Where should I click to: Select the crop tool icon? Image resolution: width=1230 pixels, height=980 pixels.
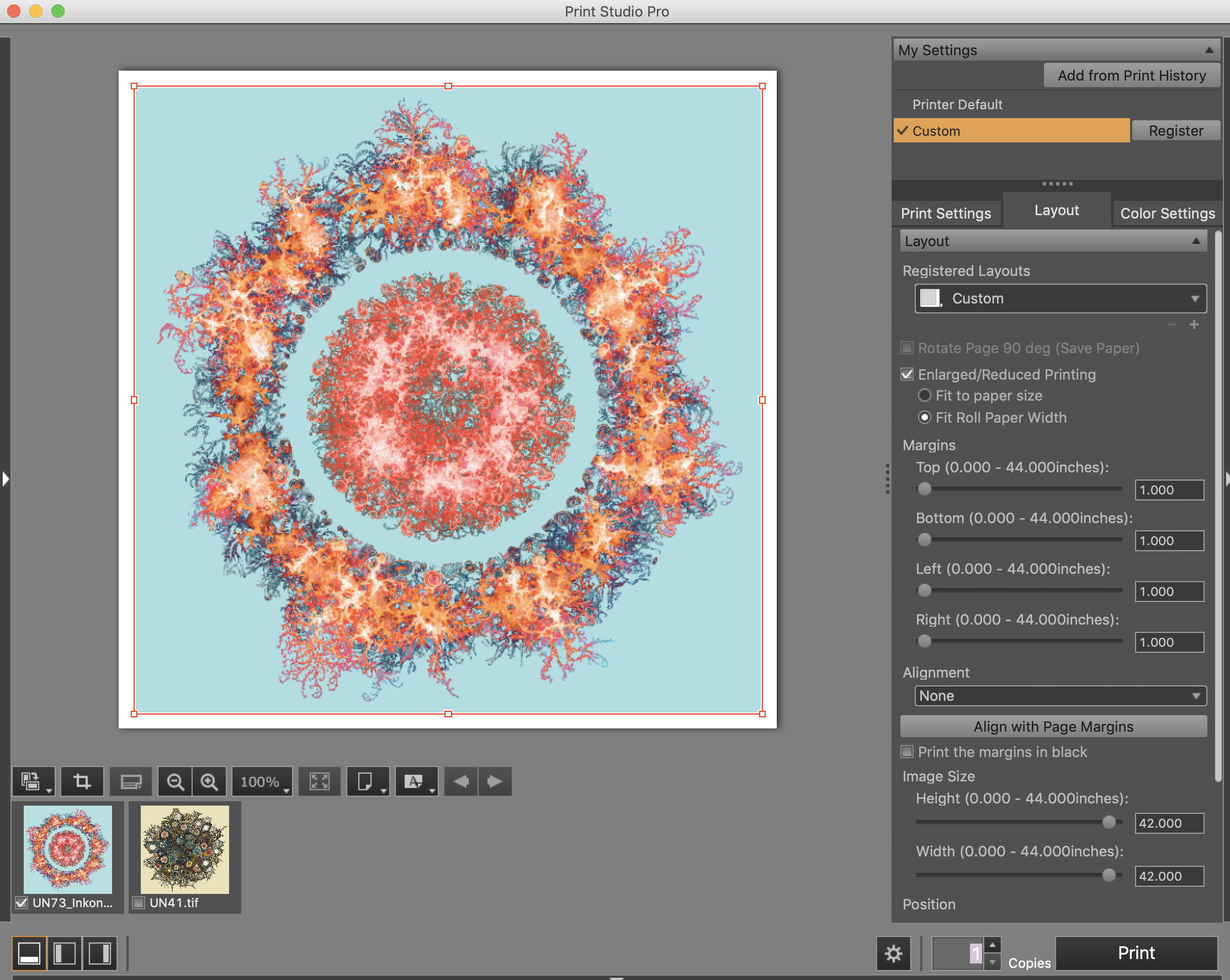tap(82, 781)
